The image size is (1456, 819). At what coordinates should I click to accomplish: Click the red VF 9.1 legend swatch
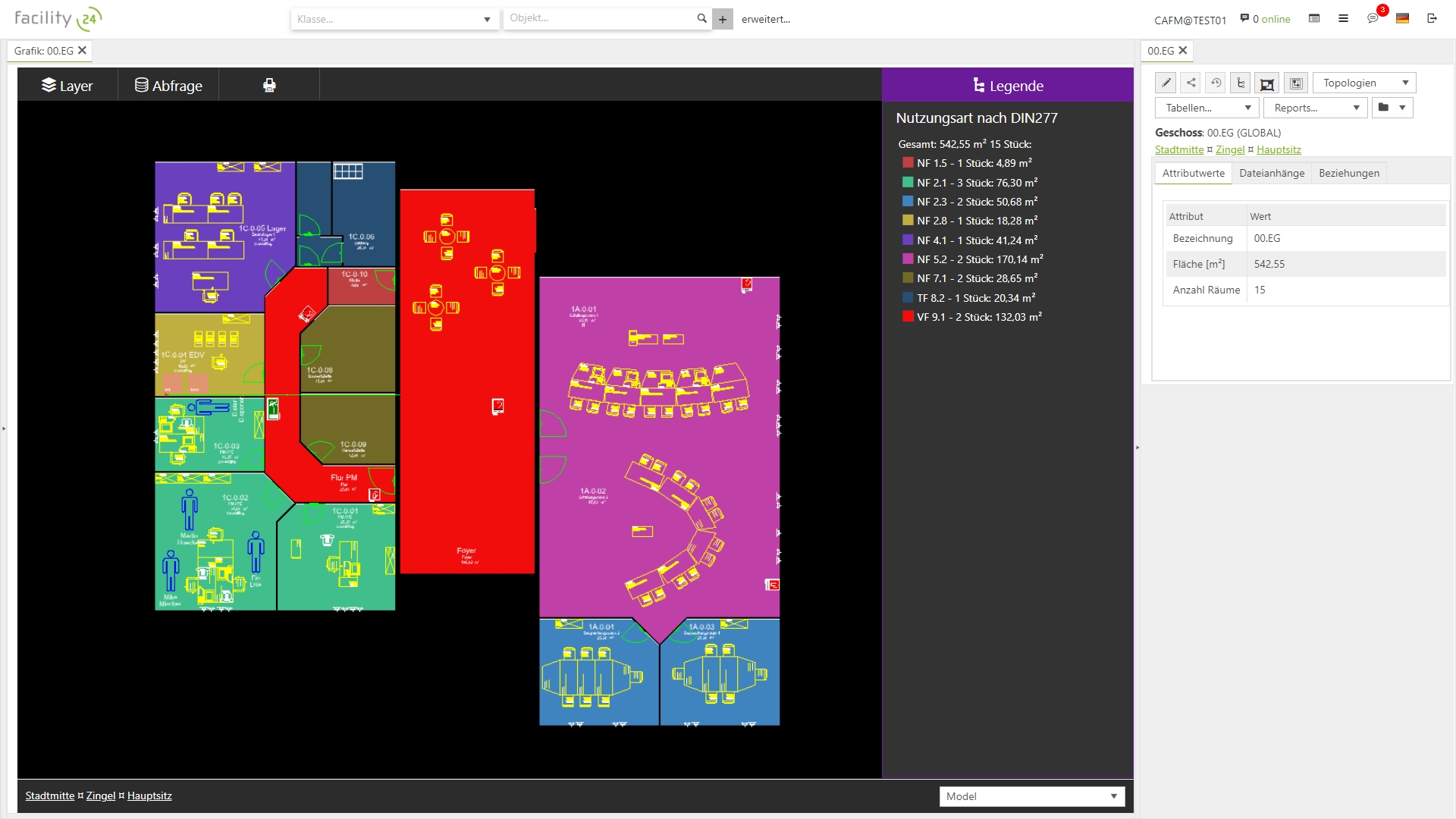(x=908, y=317)
